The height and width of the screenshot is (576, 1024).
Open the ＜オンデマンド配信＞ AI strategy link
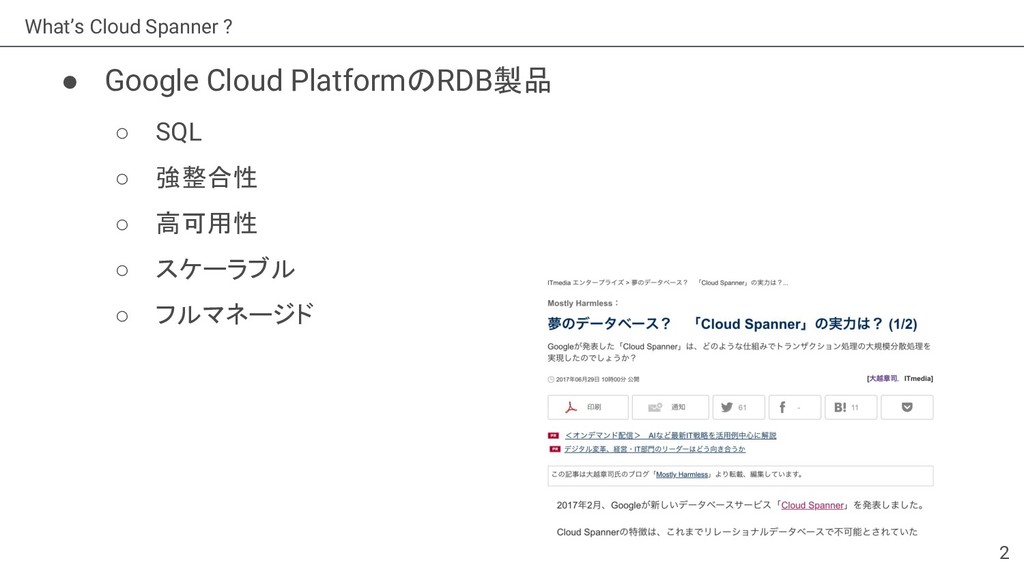tap(671, 436)
